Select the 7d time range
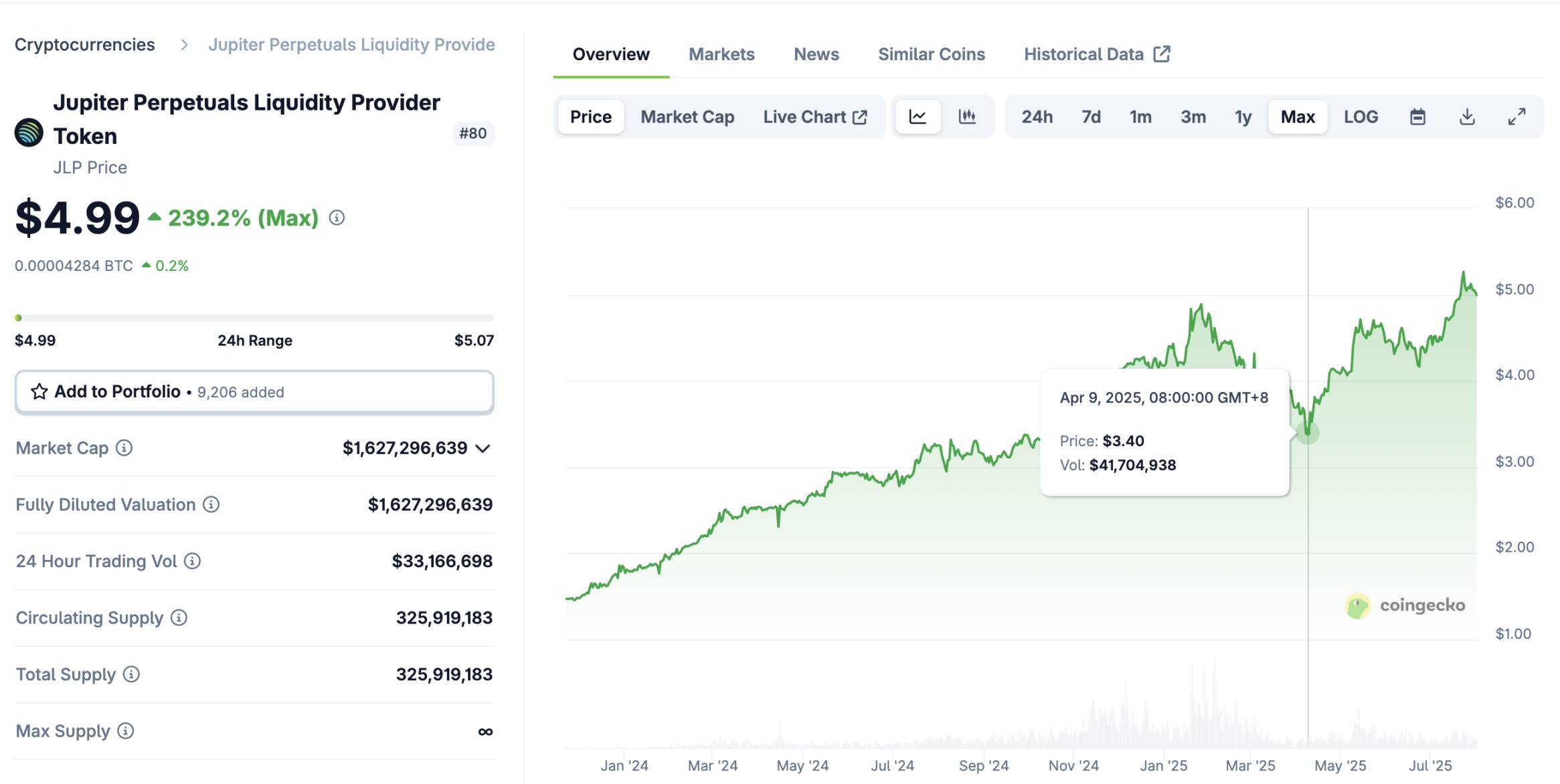Screen dimensions: 1560x784 [1091, 117]
